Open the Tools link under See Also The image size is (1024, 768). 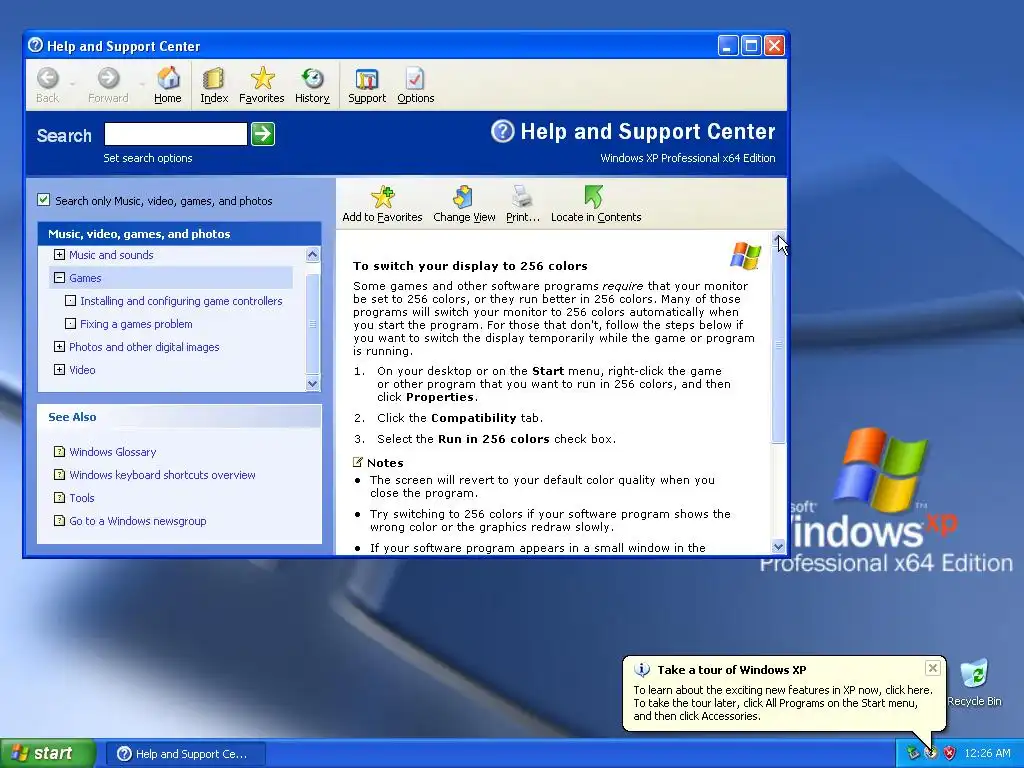(x=82, y=498)
